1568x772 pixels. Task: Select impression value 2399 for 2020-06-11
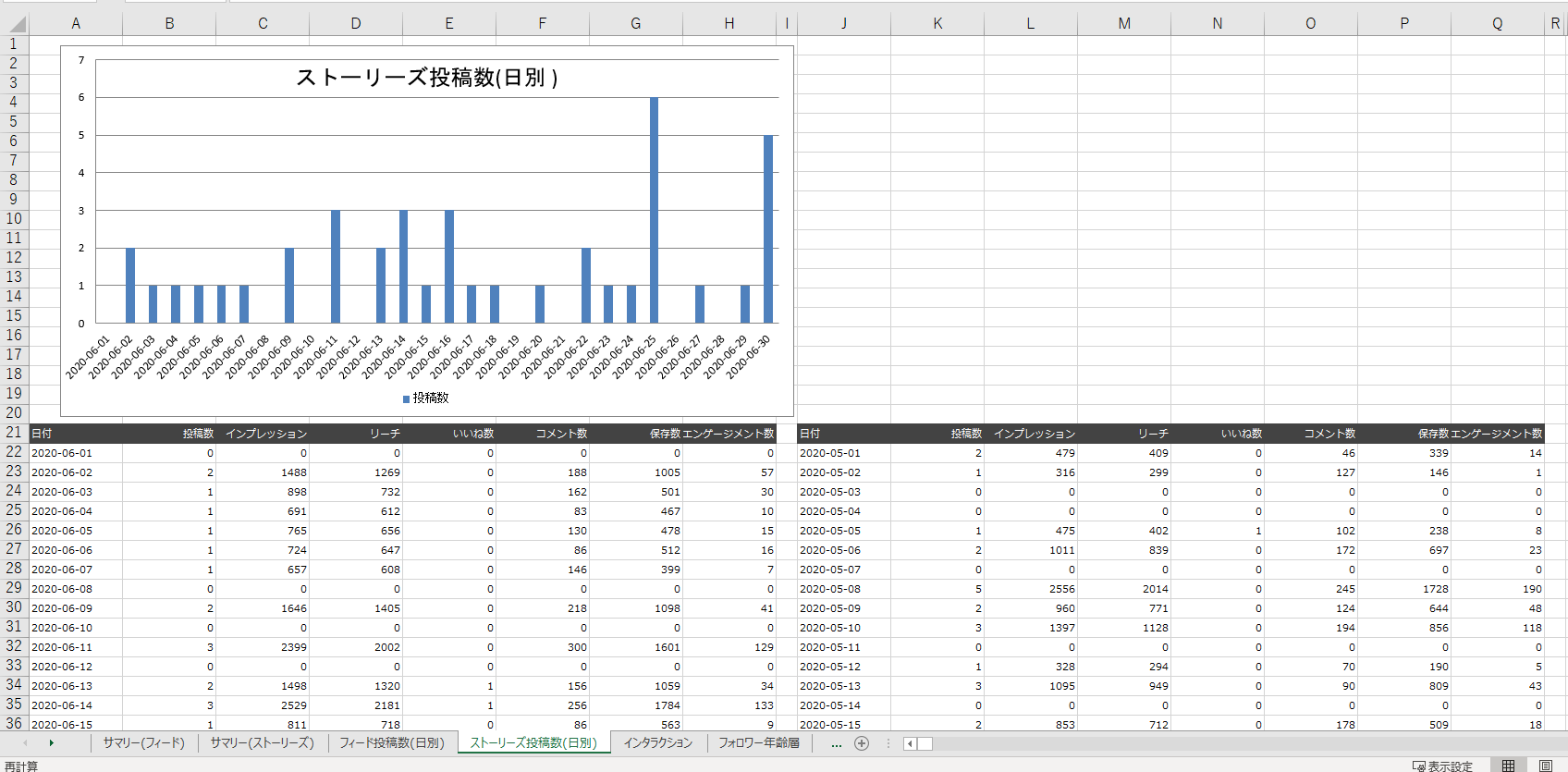point(263,647)
